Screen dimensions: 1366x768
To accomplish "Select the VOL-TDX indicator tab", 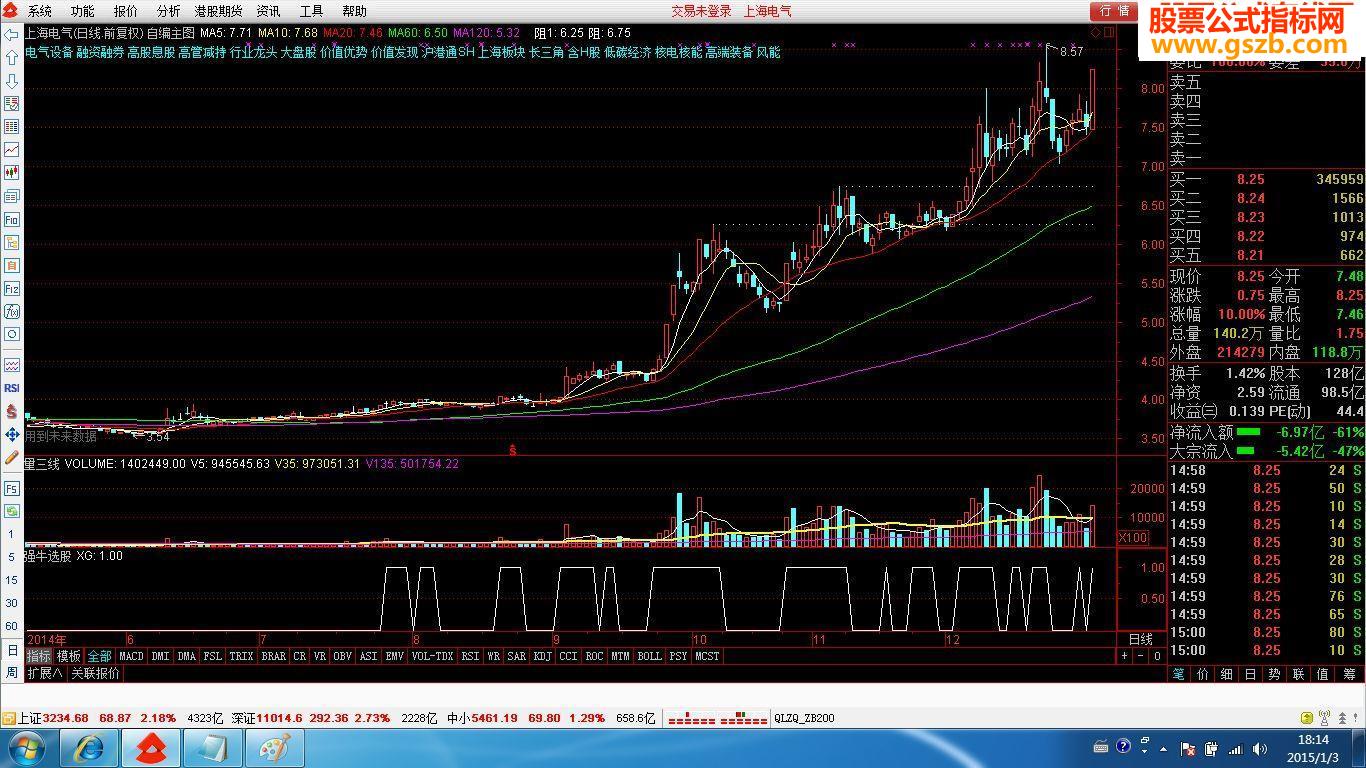I will [432, 656].
